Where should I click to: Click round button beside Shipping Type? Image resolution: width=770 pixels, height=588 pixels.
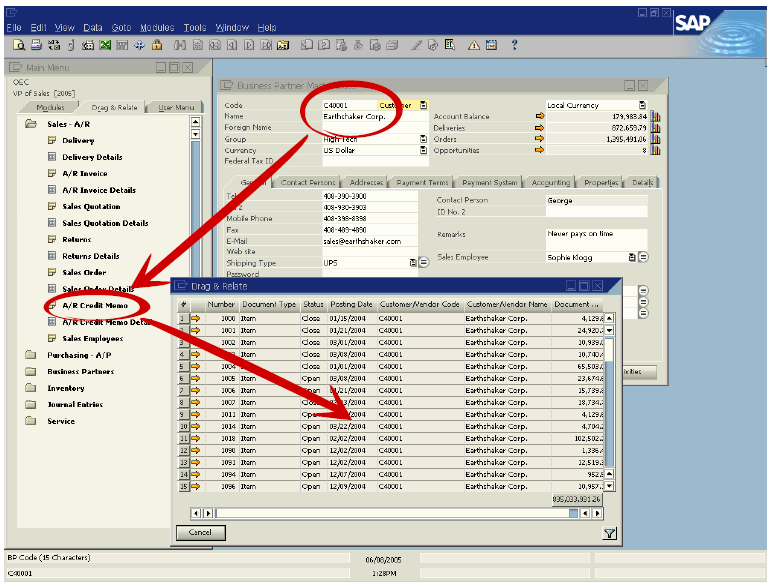click(x=424, y=263)
